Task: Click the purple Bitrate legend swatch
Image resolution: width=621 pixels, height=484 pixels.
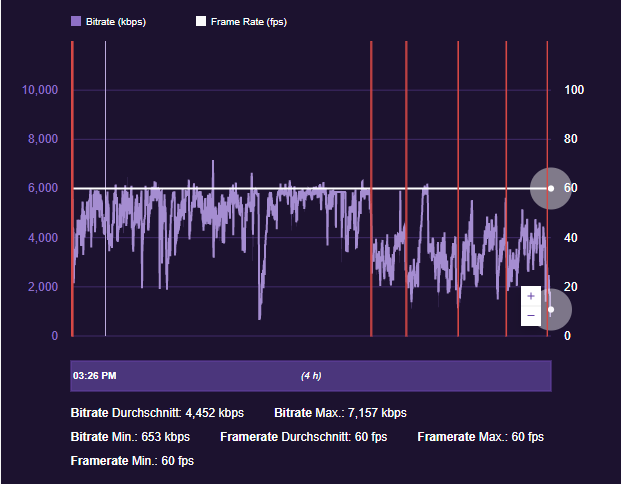Action: tap(76, 21)
